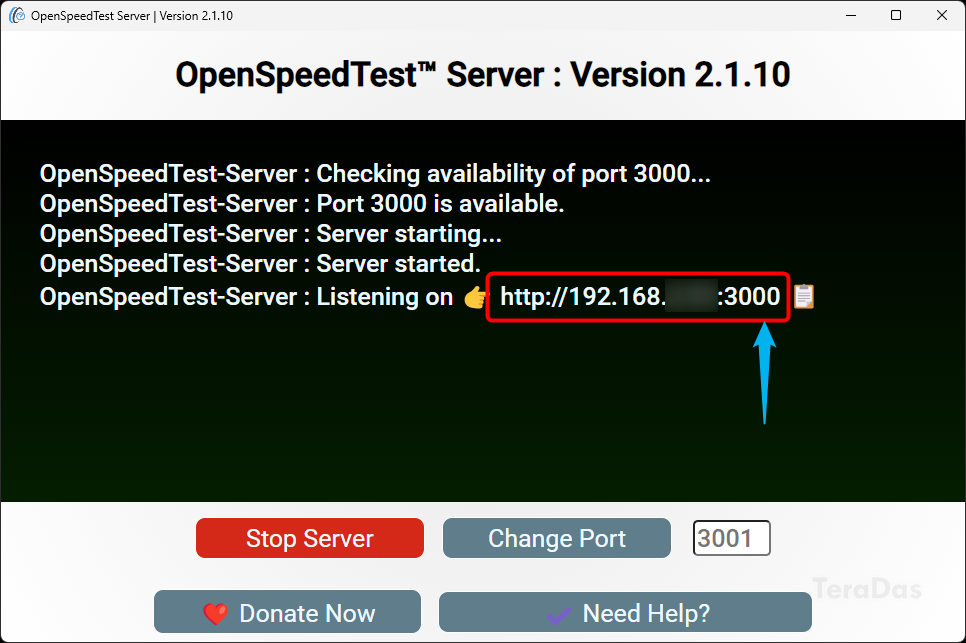Click the OpenSpeedTest Server Version 2.1.10 heading
The image size is (966, 643).
coord(483,75)
